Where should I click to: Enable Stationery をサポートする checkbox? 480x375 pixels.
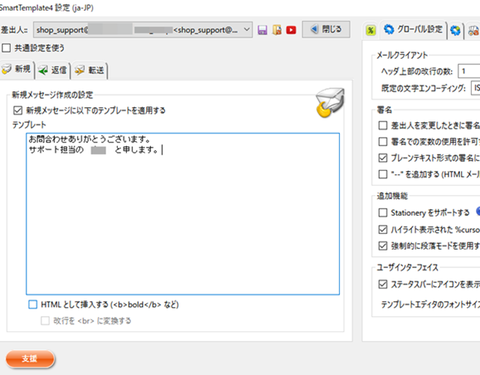coord(383,213)
